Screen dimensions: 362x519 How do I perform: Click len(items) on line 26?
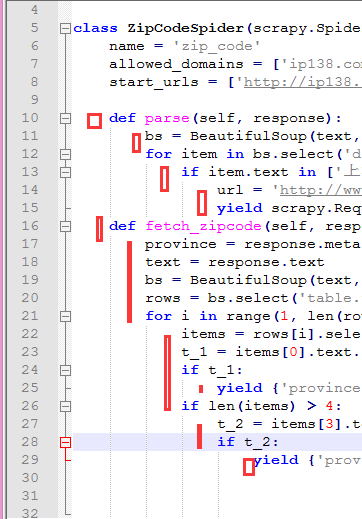(x=252, y=406)
